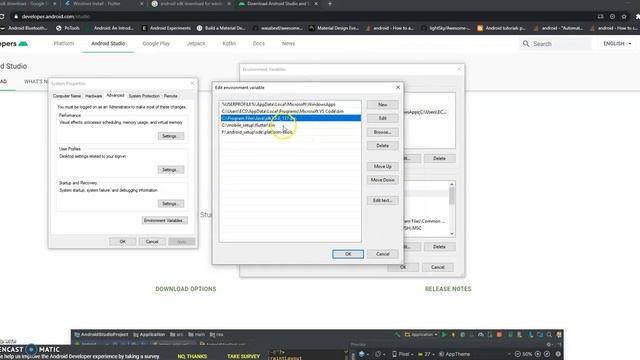The height and width of the screenshot is (360, 640).
Task: Open the ENGLISH language dropdown
Action: [x=617, y=44]
